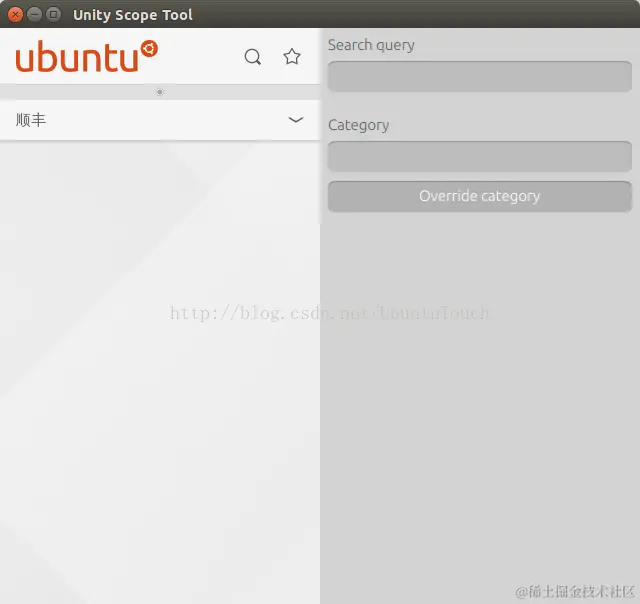Focus the Category input field
This screenshot has width=640, height=604.
480,156
